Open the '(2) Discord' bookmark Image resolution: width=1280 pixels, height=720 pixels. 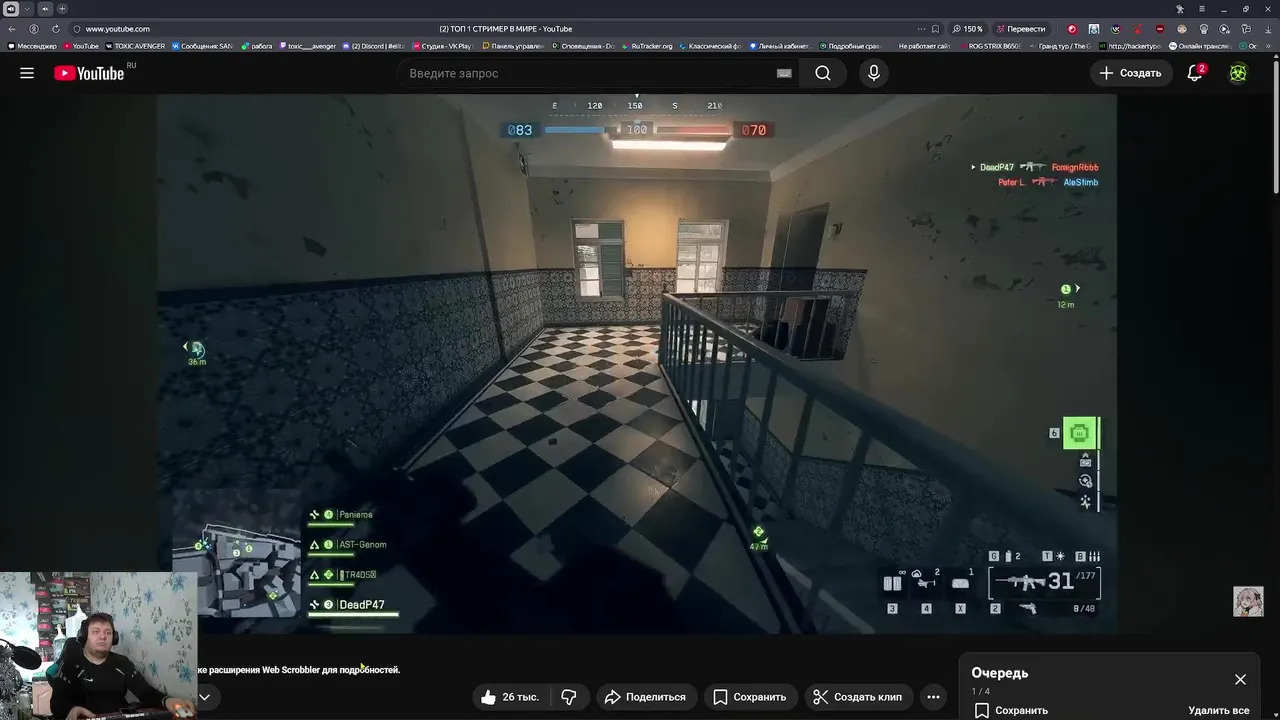click(374, 46)
